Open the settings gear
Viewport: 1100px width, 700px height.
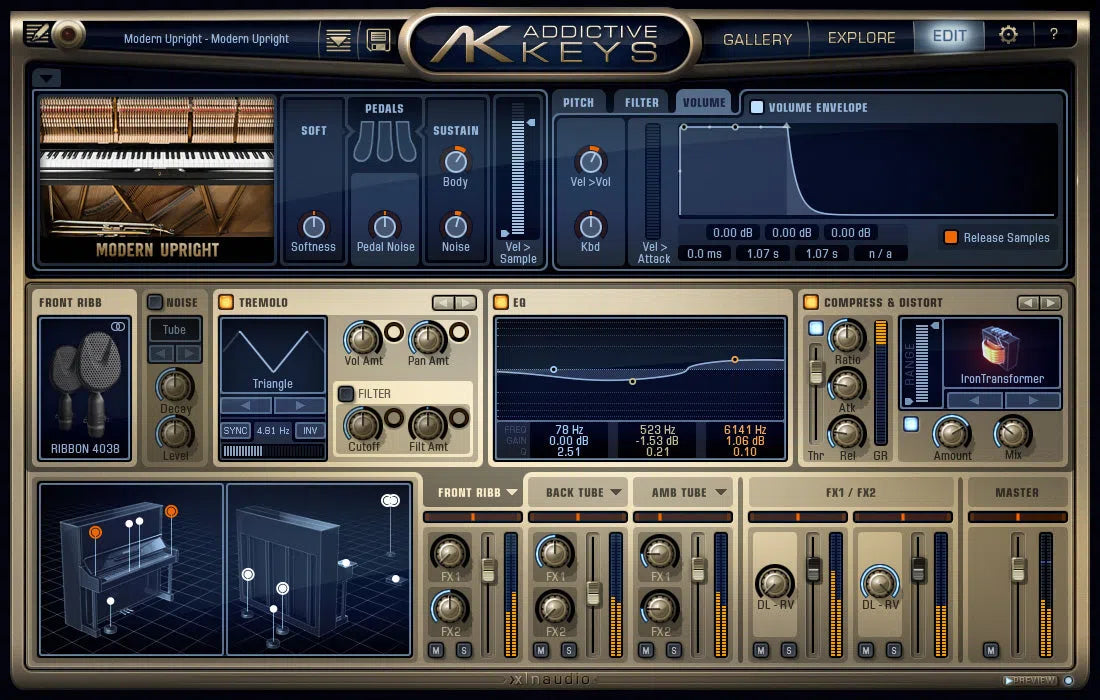[x=1010, y=33]
